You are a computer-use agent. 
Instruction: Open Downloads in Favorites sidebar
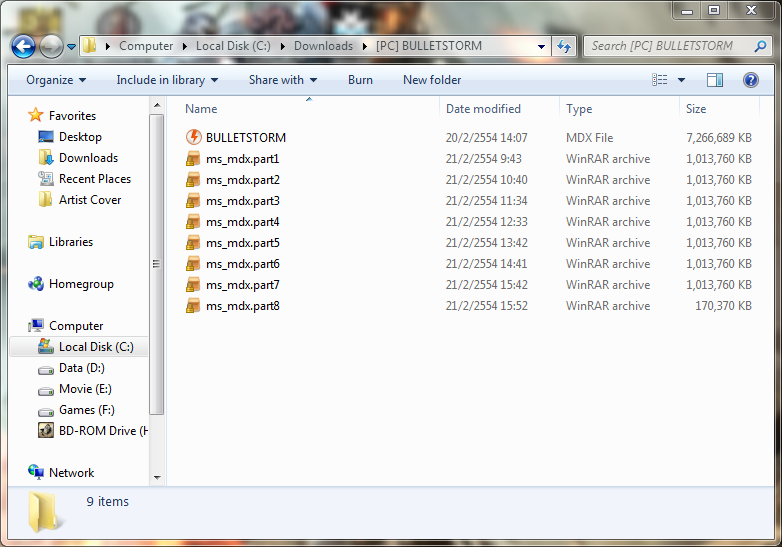[x=88, y=158]
